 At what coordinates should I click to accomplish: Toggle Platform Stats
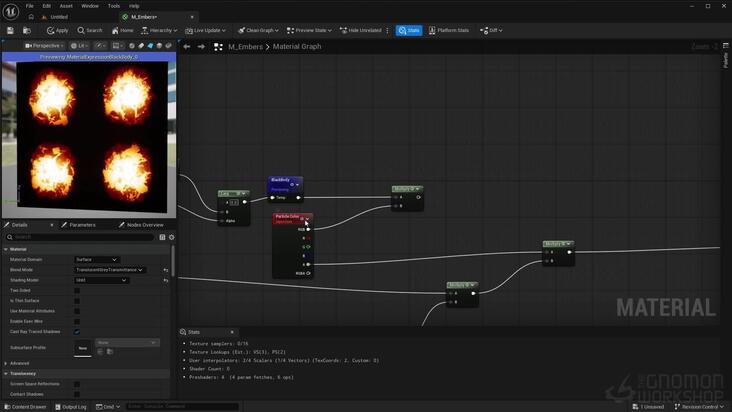click(449, 30)
